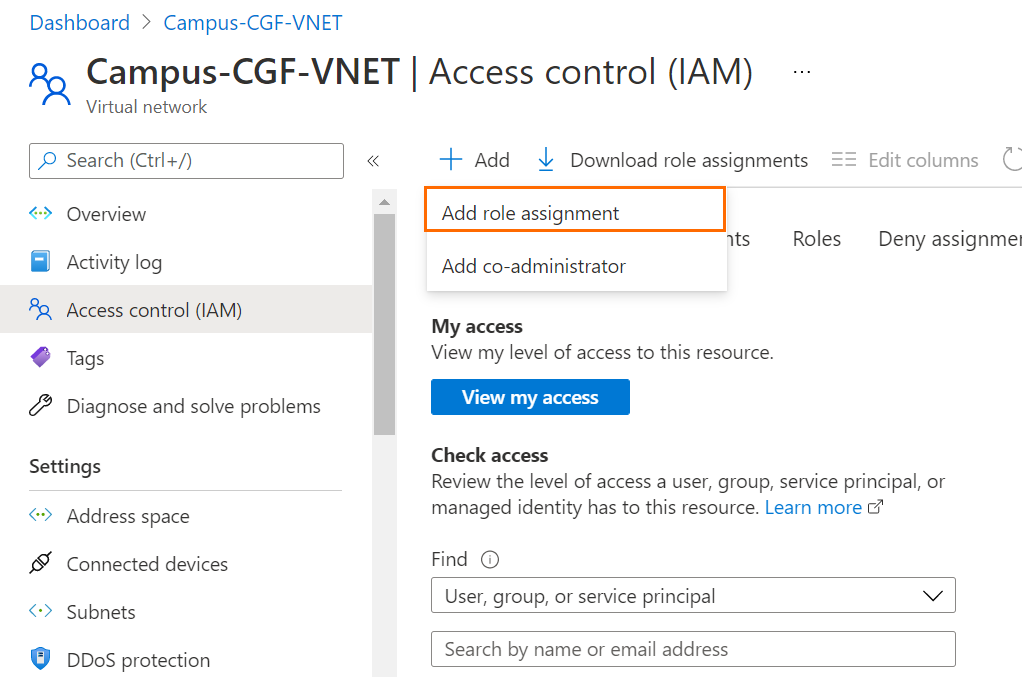Click the Subnets icon
1022x677 pixels.
(x=40, y=611)
